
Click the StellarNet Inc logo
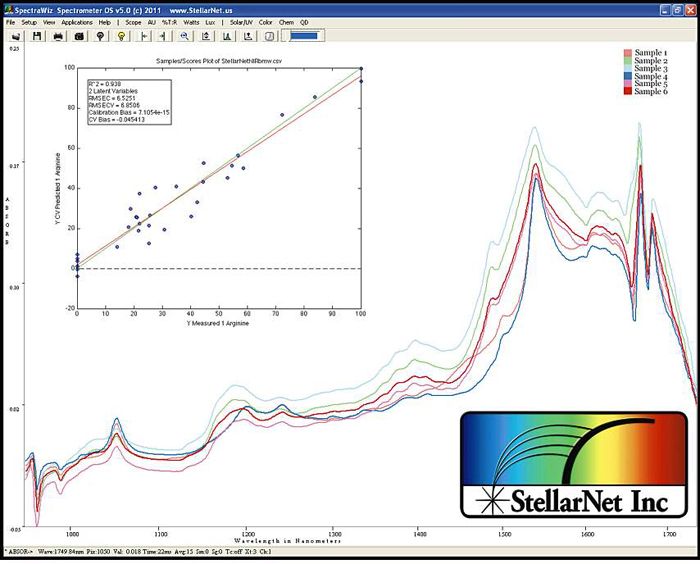pos(574,464)
